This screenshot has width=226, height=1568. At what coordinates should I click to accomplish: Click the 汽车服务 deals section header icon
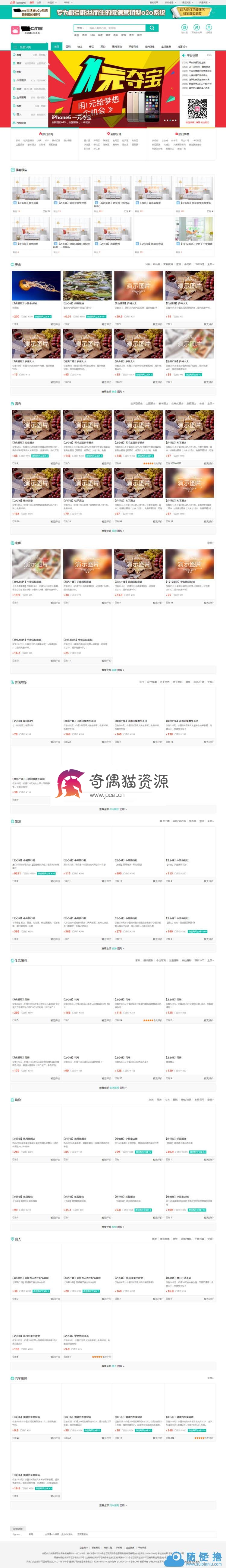coord(12,1378)
